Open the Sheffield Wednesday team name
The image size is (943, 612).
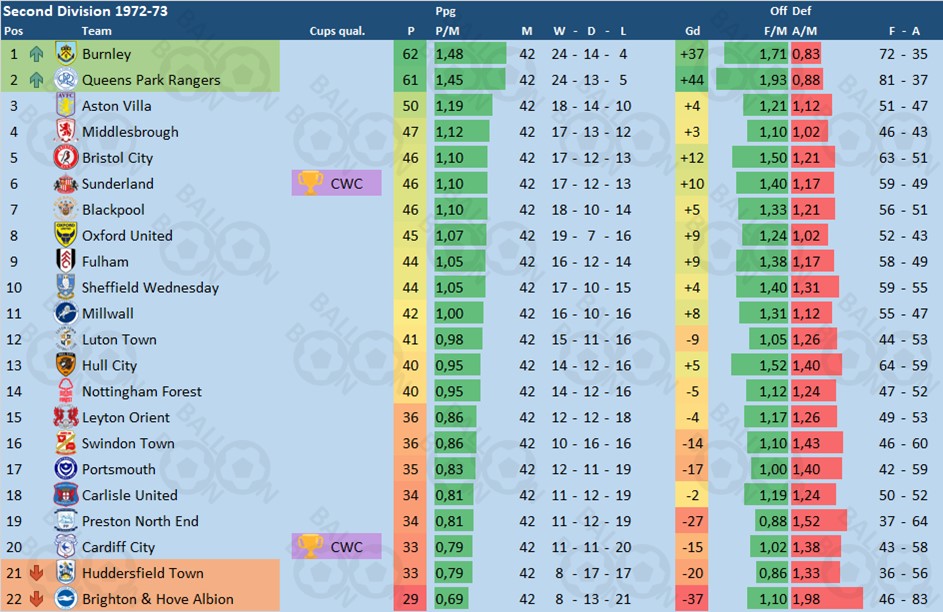click(150, 287)
